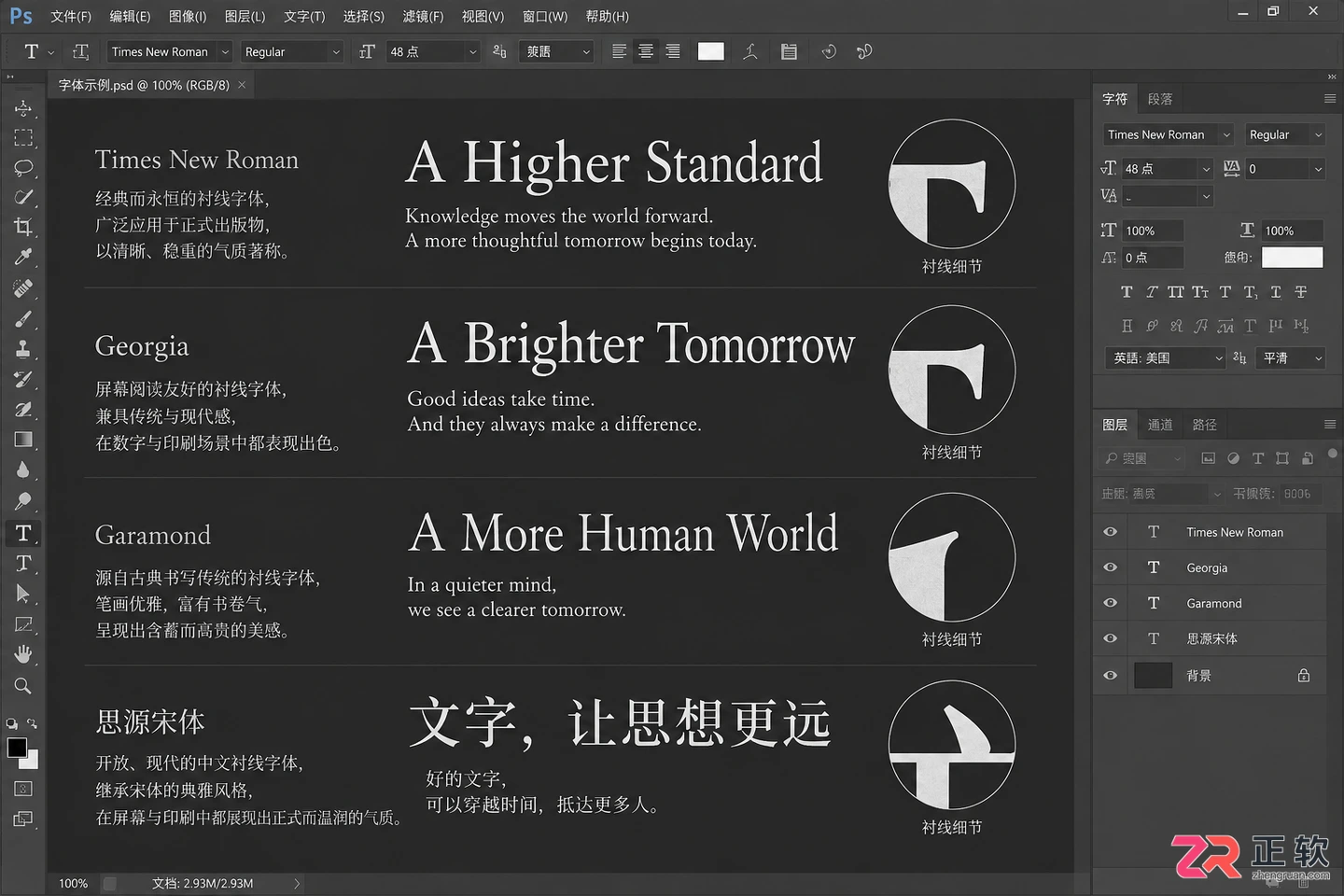The image size is (1344, 896).
Task: Open the 图层(L) menu
Action: pyautogui.click(x=245, y=16)
